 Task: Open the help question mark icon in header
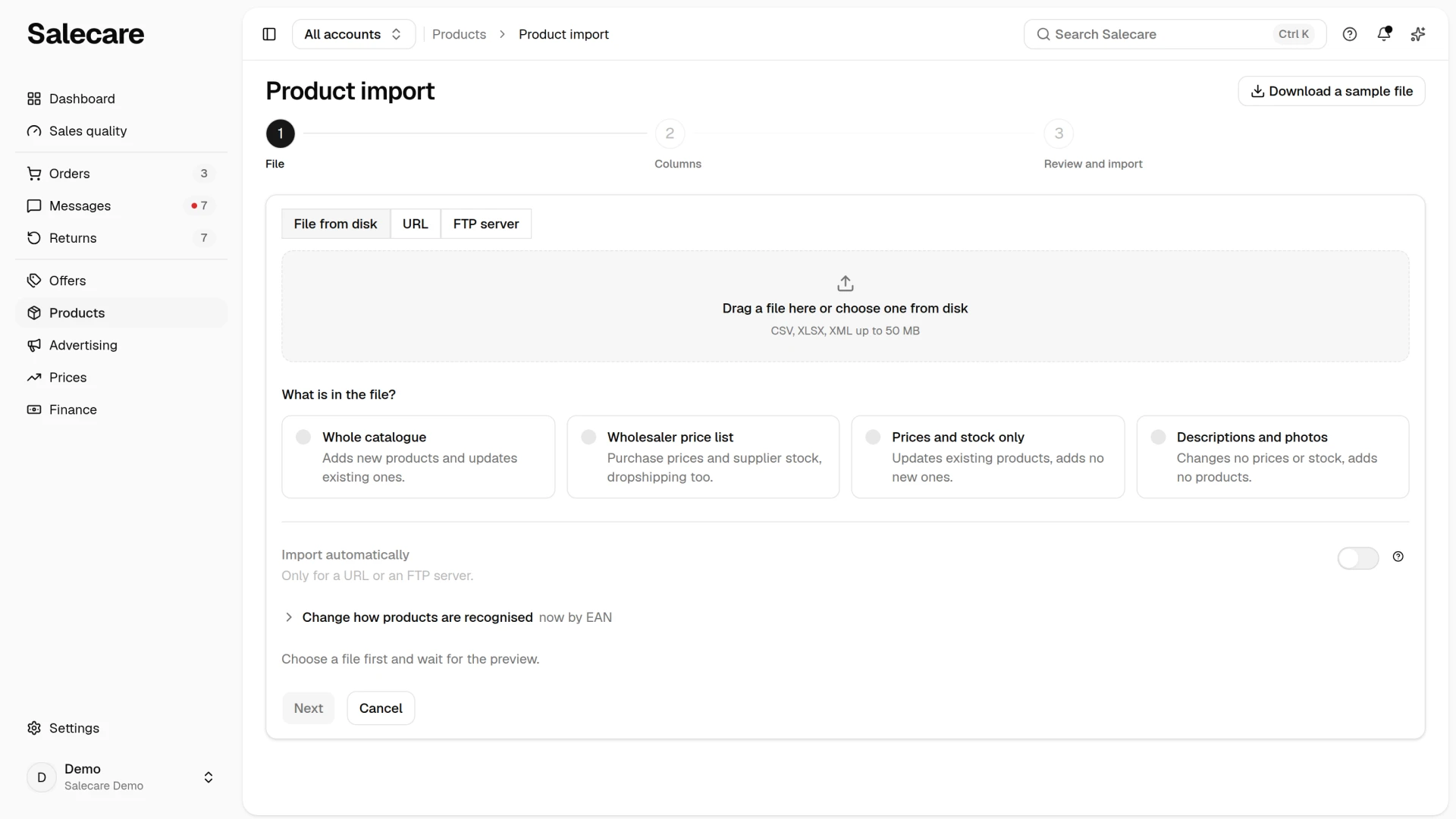[1350, 34]
